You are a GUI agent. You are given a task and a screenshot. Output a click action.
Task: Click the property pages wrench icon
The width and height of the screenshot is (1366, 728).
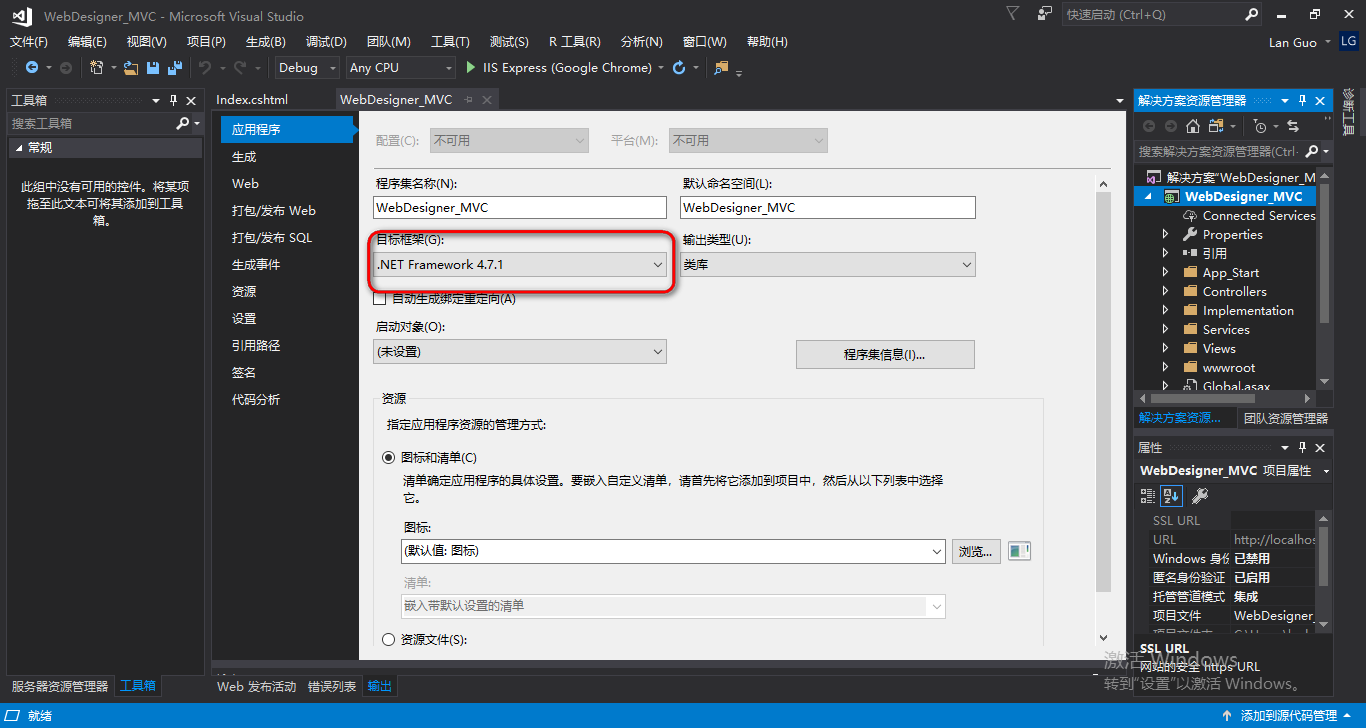(1200, 495)
